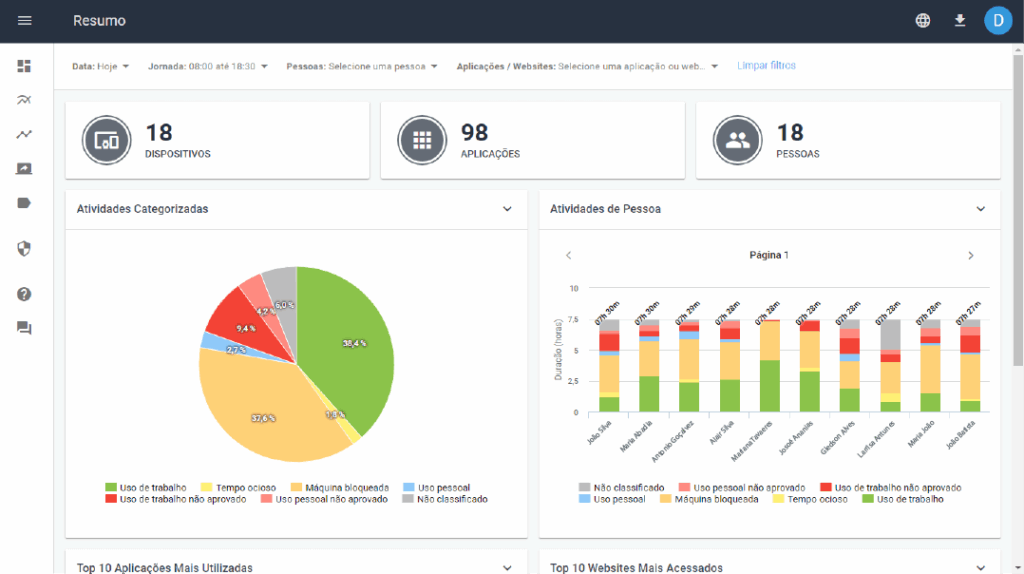Click the 18 Dispositivos summary card
This screenshot has width=1024, height=574.
tap(217, 141)
